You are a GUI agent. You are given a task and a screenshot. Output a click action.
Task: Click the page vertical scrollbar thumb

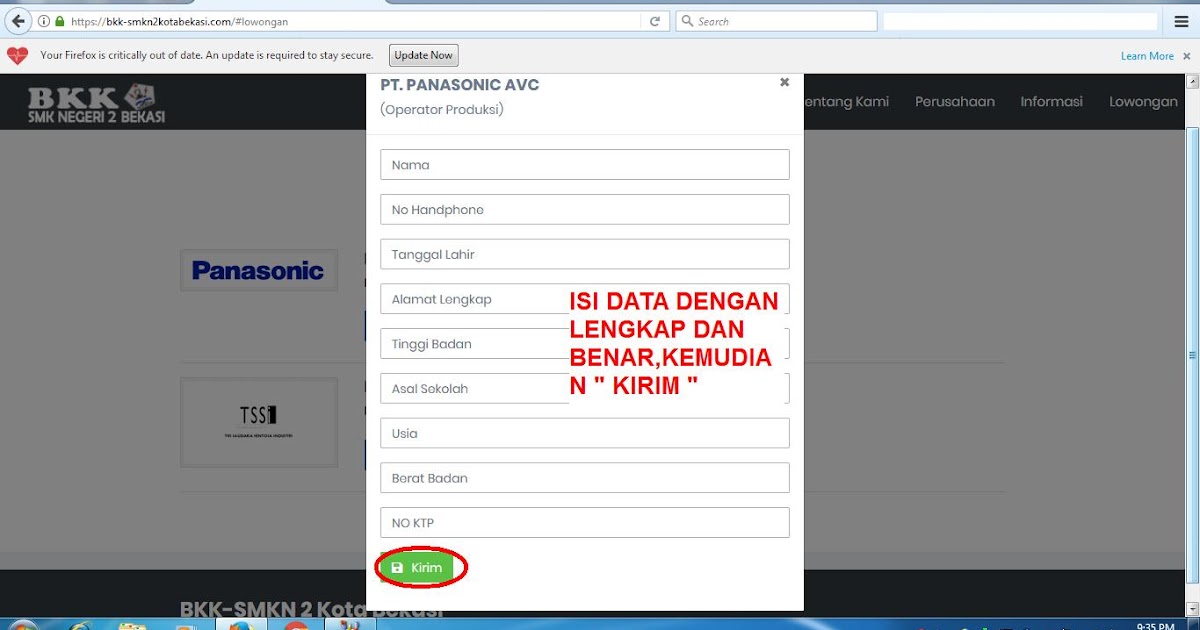point(1192,355)
